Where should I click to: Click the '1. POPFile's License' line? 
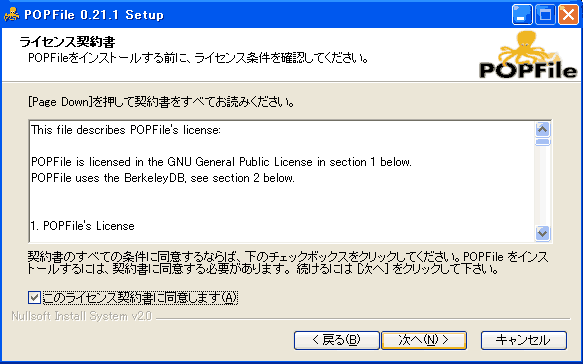pos(83,226)
